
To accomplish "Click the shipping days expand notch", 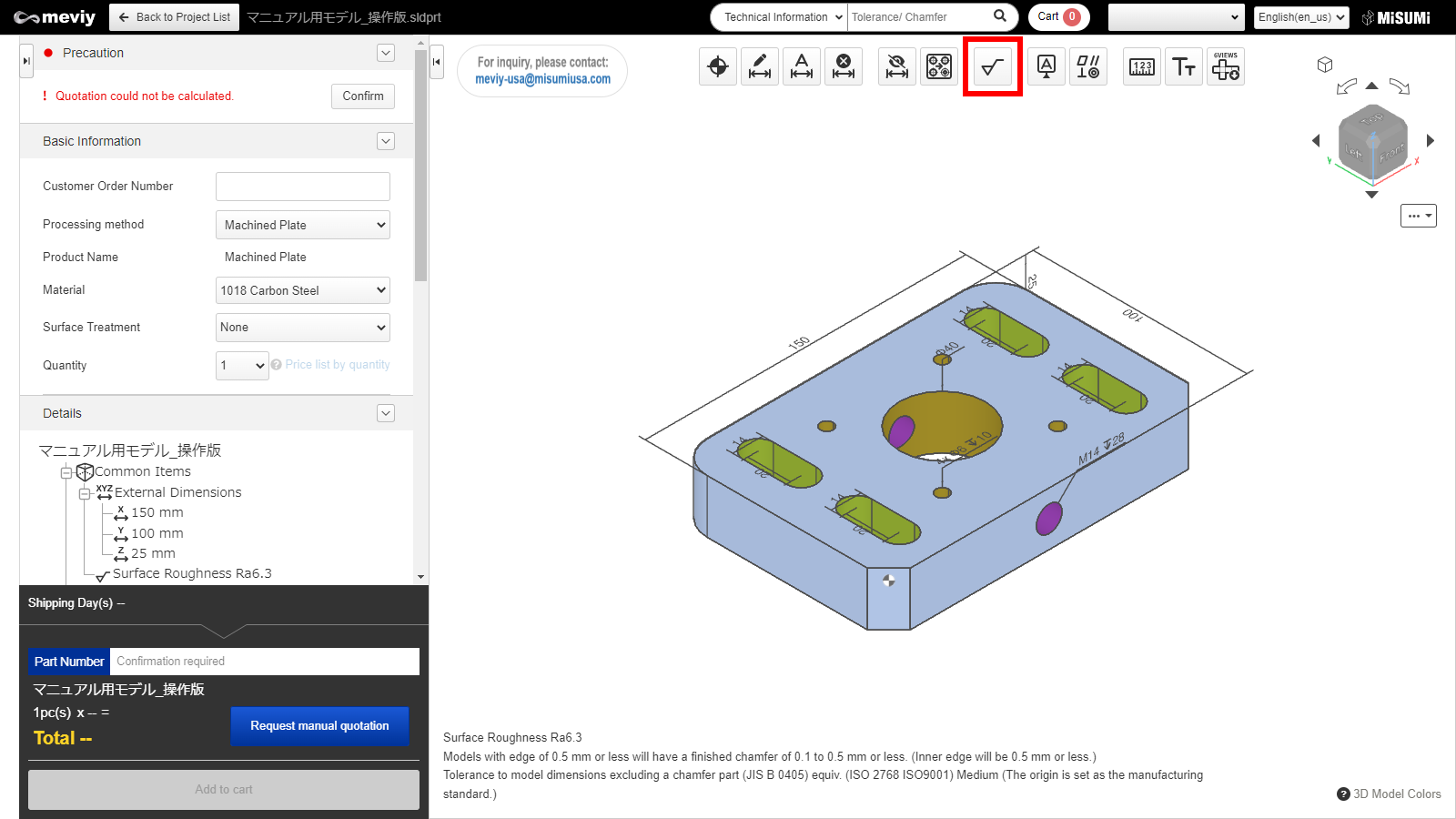I will click(x=224, y=631).
